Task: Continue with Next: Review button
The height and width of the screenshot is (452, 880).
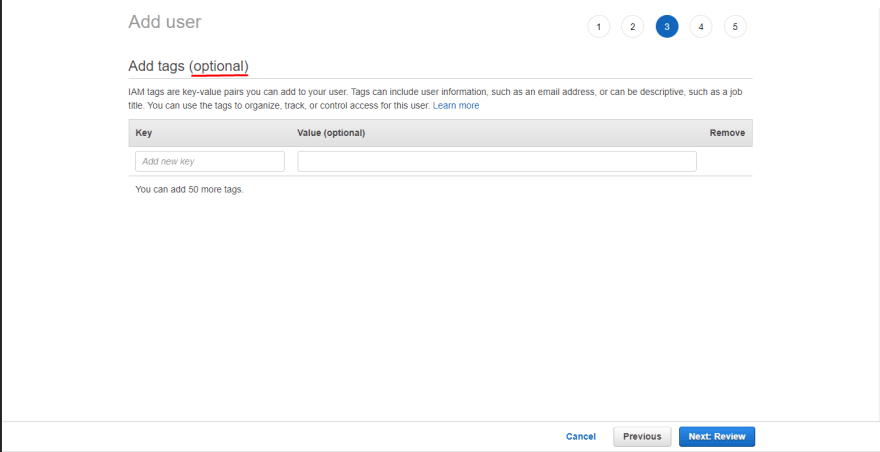Action: (x=717, y=436)
